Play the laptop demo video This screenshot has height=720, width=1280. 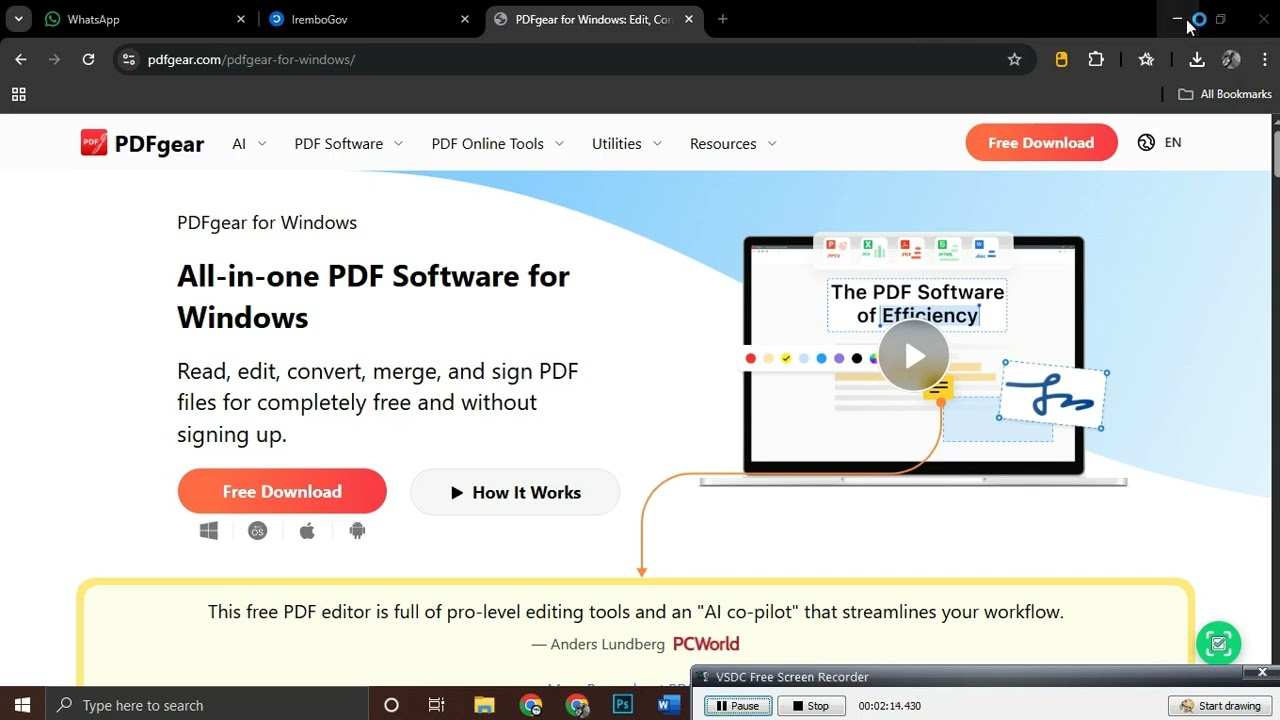tap(914, 355)
